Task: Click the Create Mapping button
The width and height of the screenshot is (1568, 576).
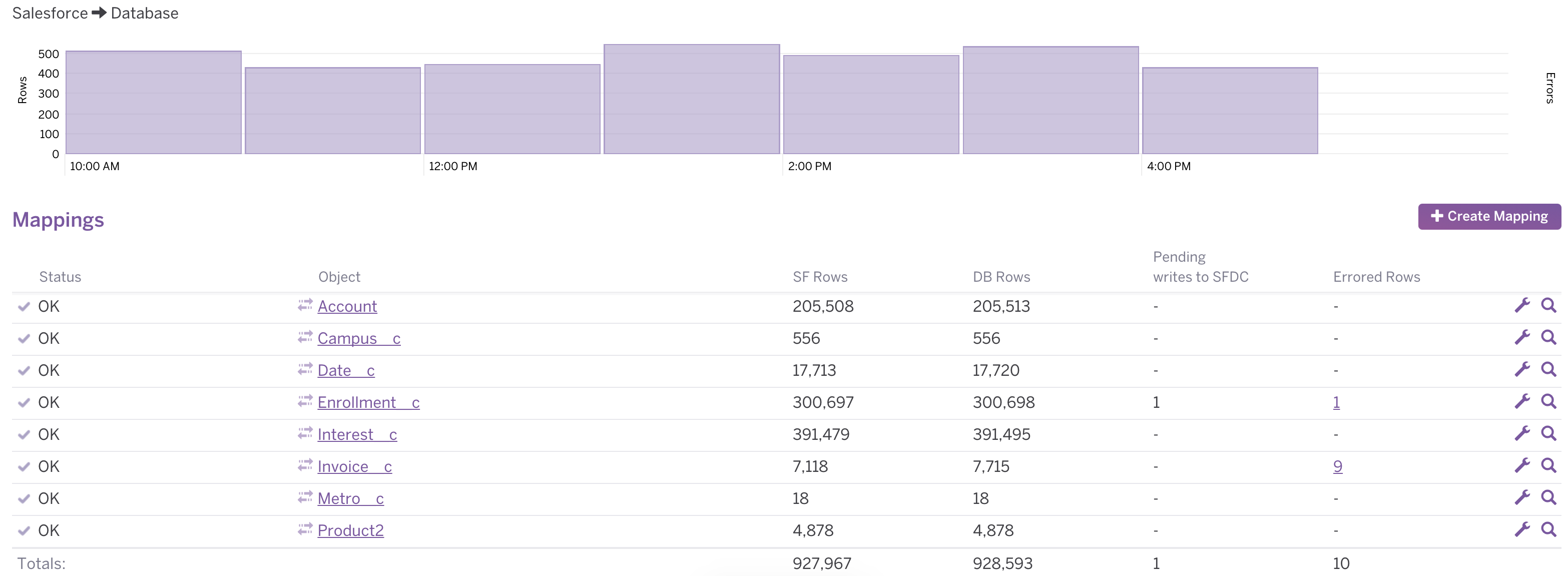Action: [x=1489, y=216]
